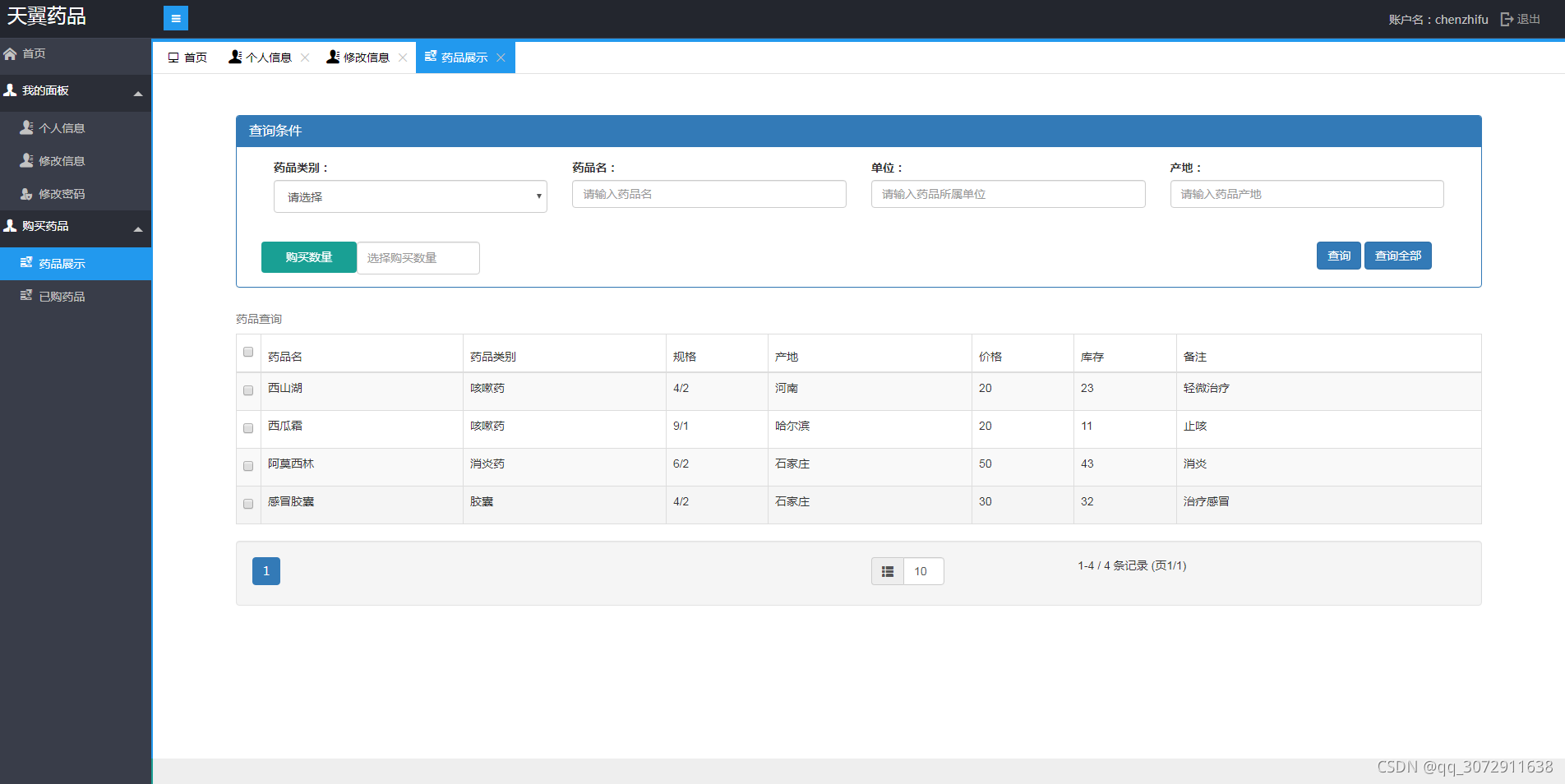This screenshot has height=784, width=1565.
Task: Close the 药品展示 tab
Action: point(501,58)
